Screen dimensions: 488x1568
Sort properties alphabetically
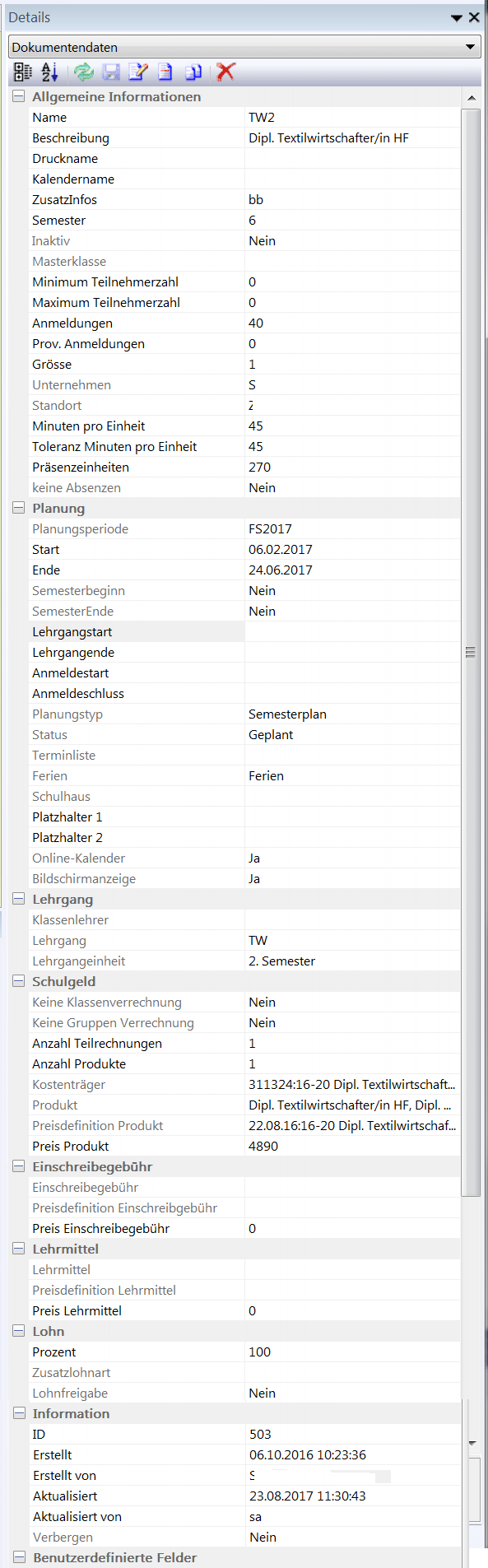pyautogui.click(x=49, y=72)
